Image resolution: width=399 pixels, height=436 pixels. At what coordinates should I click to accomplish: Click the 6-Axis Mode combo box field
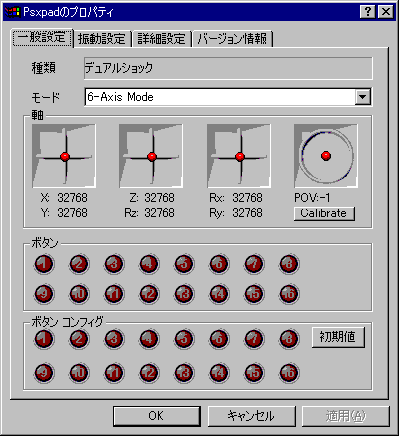228,97
